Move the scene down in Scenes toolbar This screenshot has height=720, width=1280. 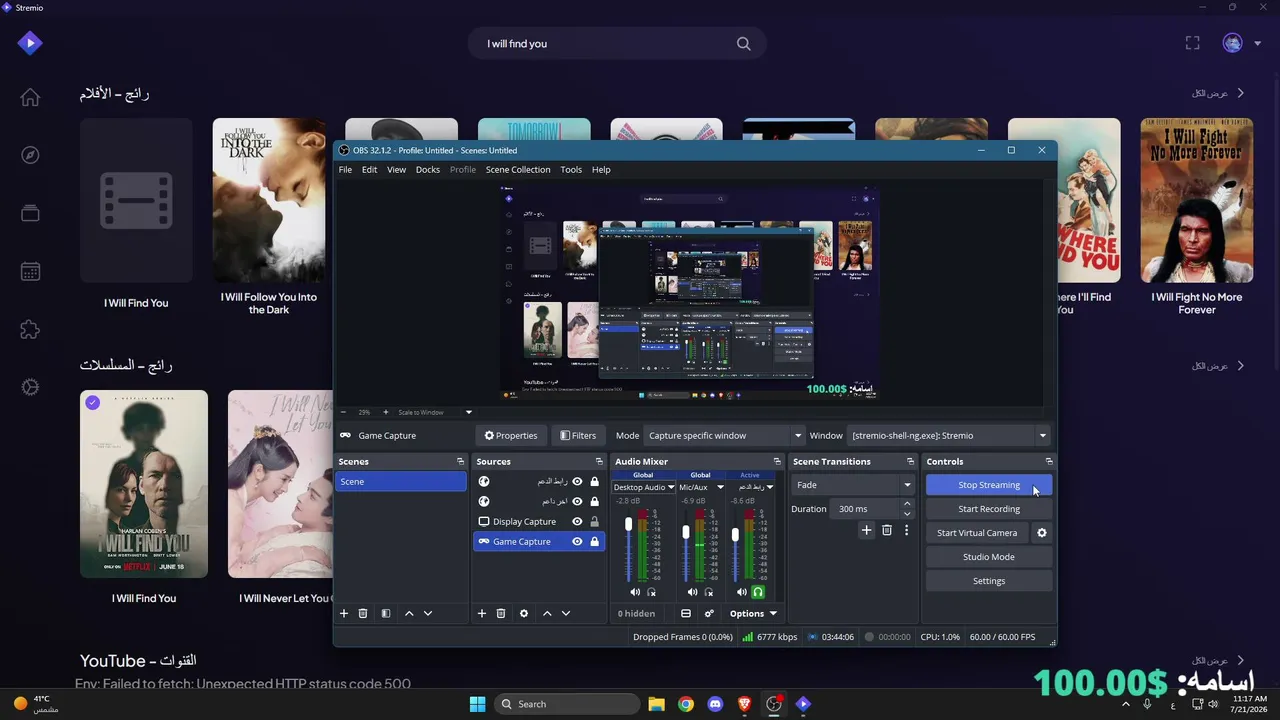(x=428, y=613)
